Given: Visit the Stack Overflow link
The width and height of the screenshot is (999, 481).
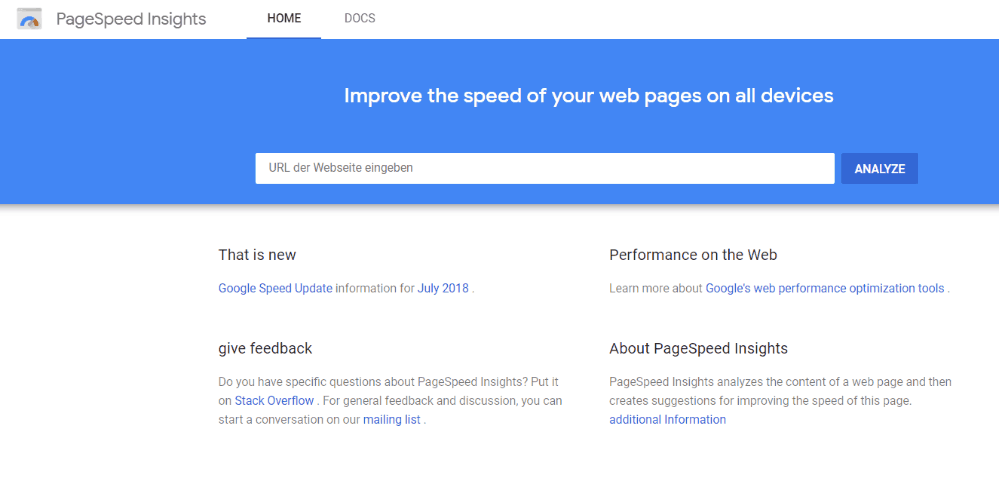Looking at the screenshot, I should (274, 401).
